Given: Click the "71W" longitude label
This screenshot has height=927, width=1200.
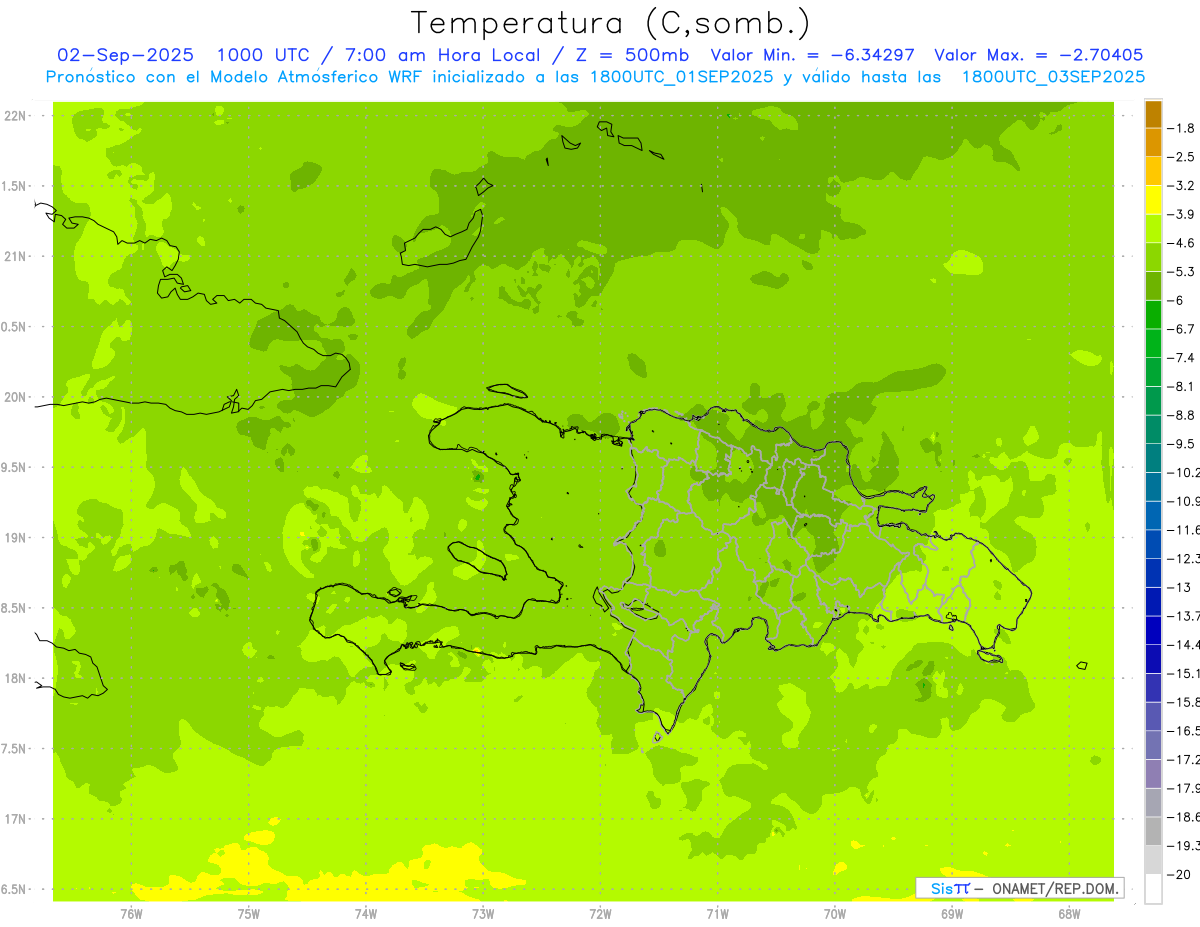Looking at the screenshot, I should [717, 913].
